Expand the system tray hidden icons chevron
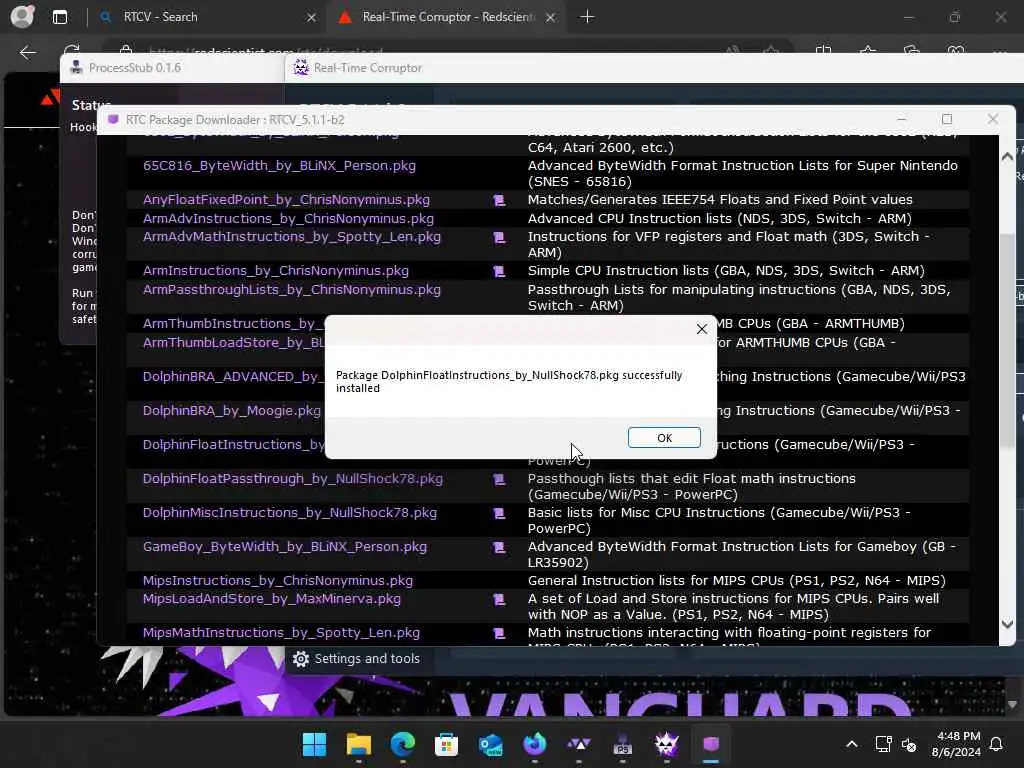 (852, 744)
